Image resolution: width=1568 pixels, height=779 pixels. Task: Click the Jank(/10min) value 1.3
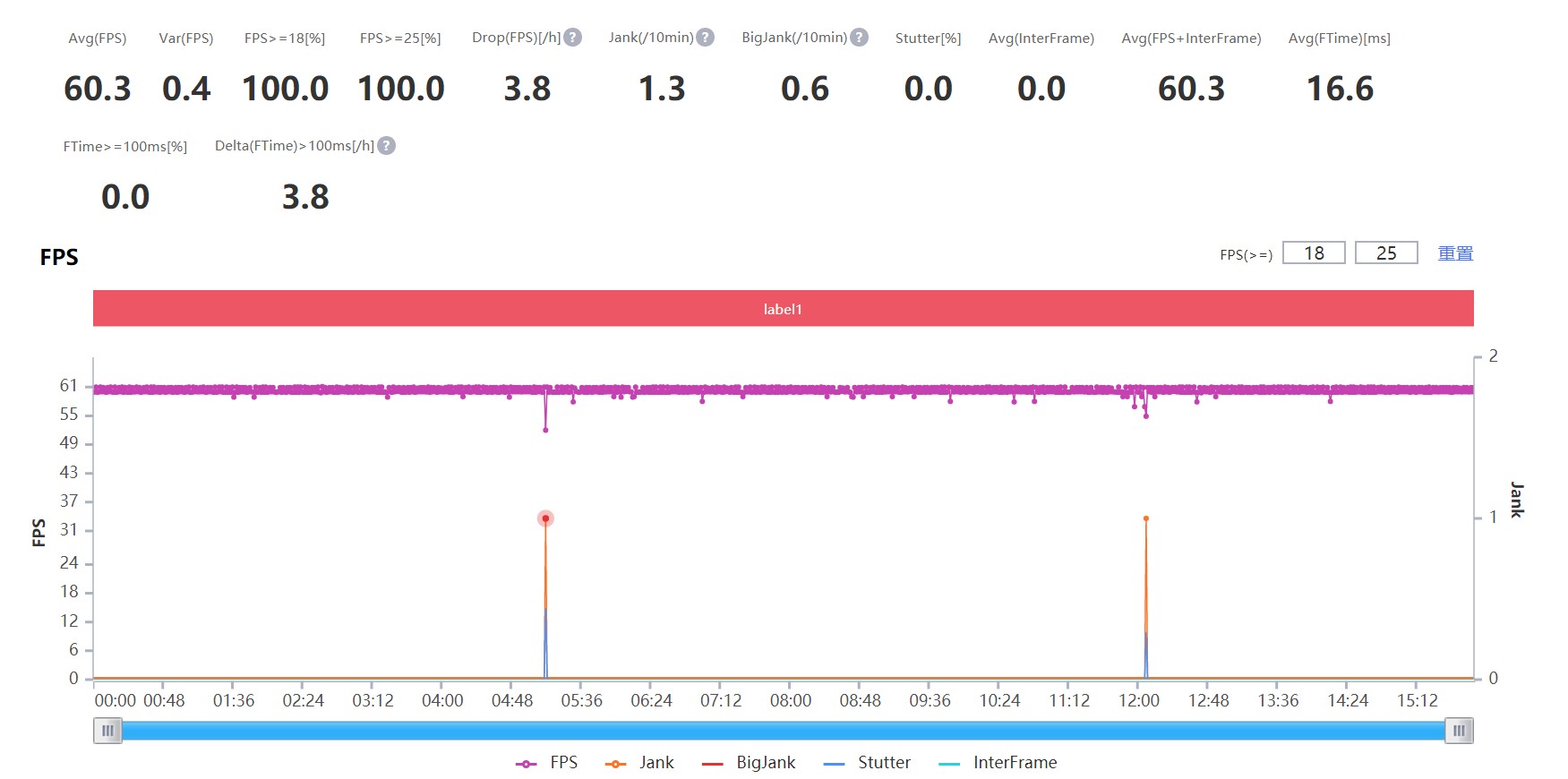[x=662, y=89]
